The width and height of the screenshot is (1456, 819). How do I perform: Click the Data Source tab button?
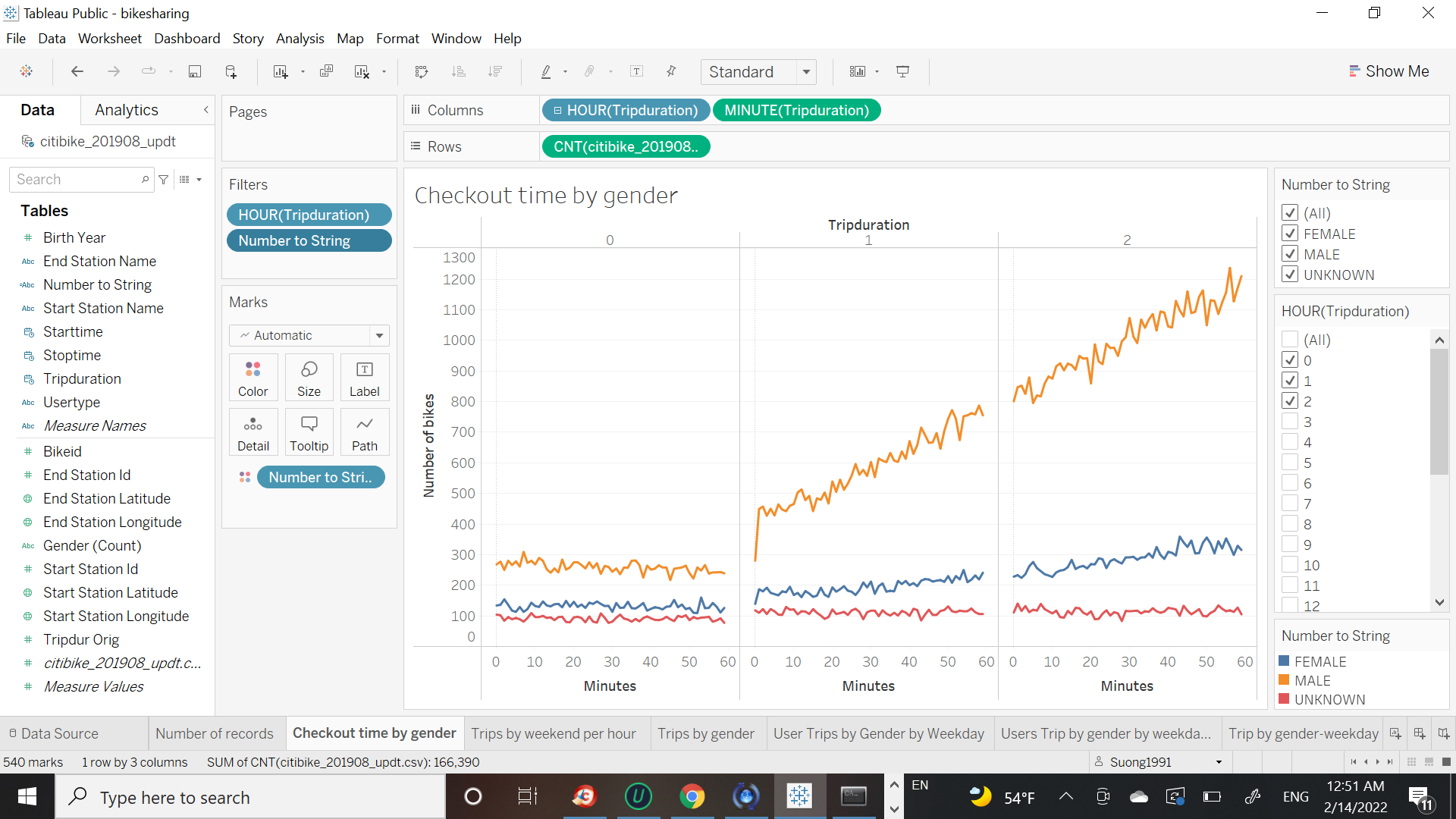click(53, 733)
